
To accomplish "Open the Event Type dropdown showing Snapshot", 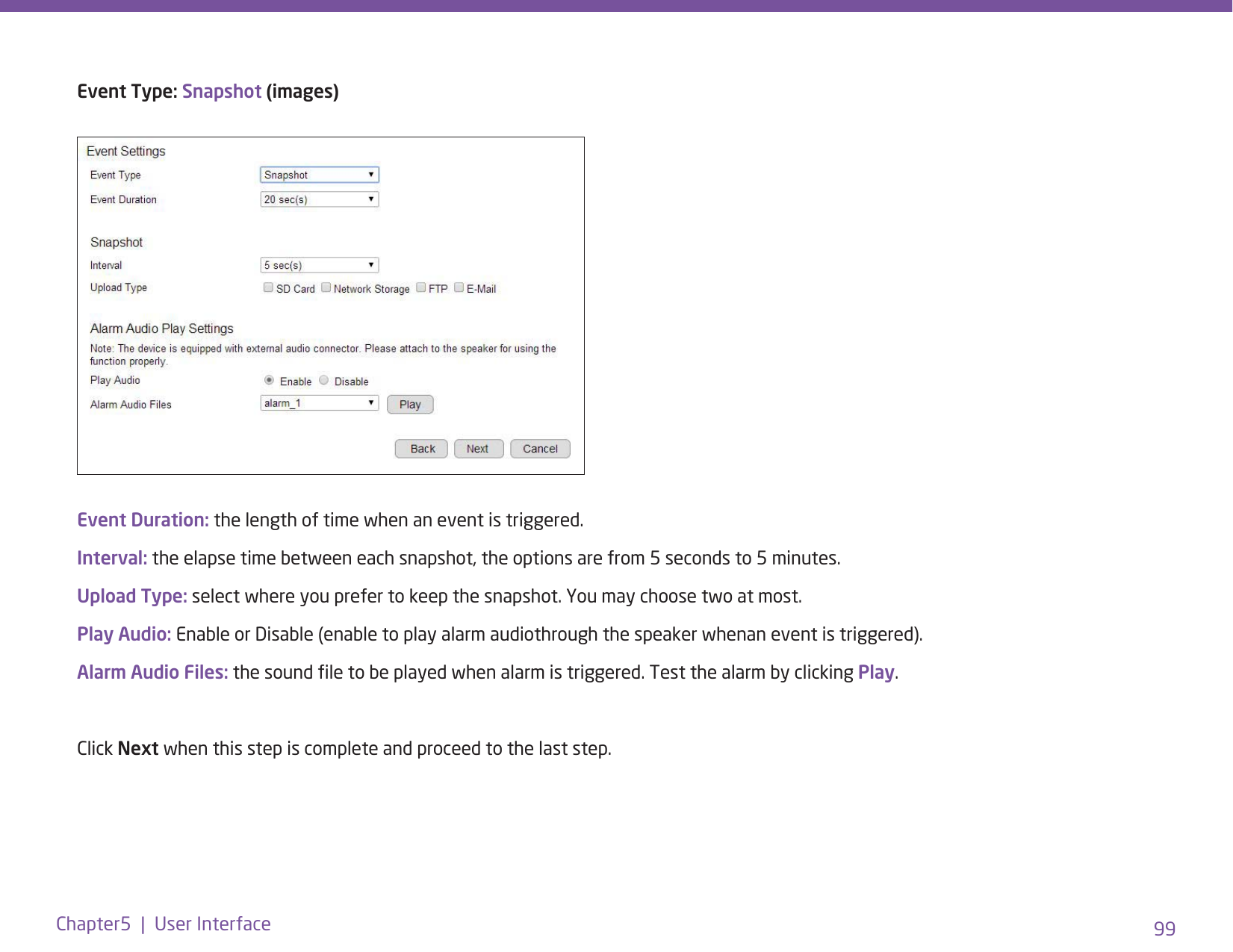I will 320,175.
